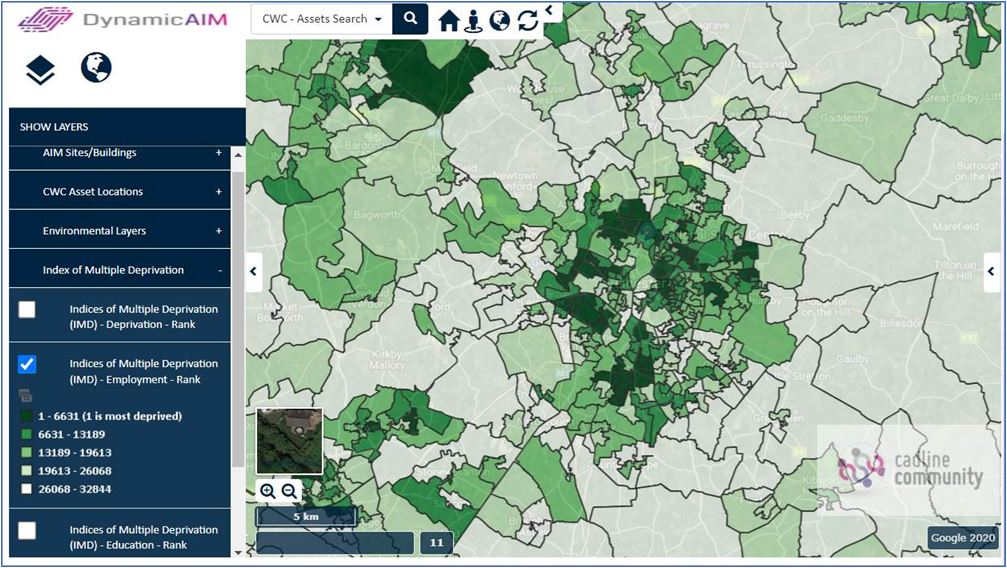Click the basemap globe icon in sidebar

click(x=96, y=67)
